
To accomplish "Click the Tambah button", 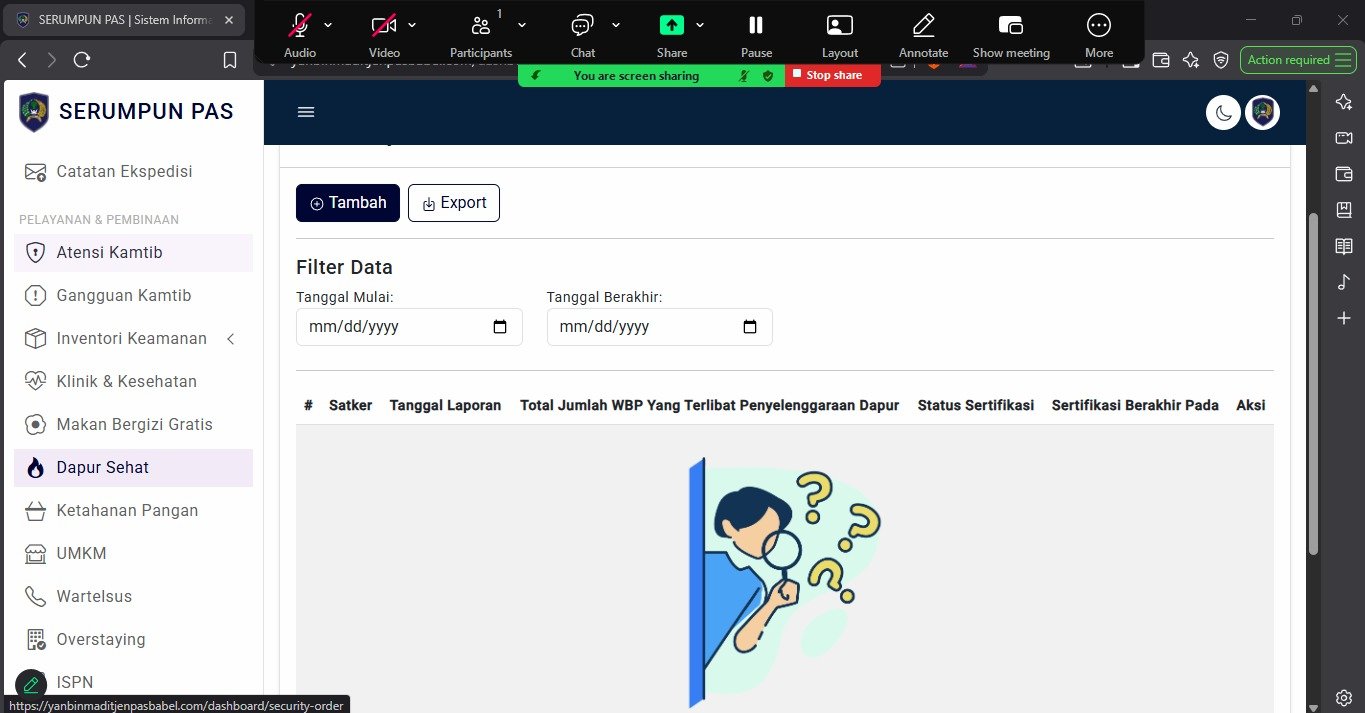I will point(348,203).
